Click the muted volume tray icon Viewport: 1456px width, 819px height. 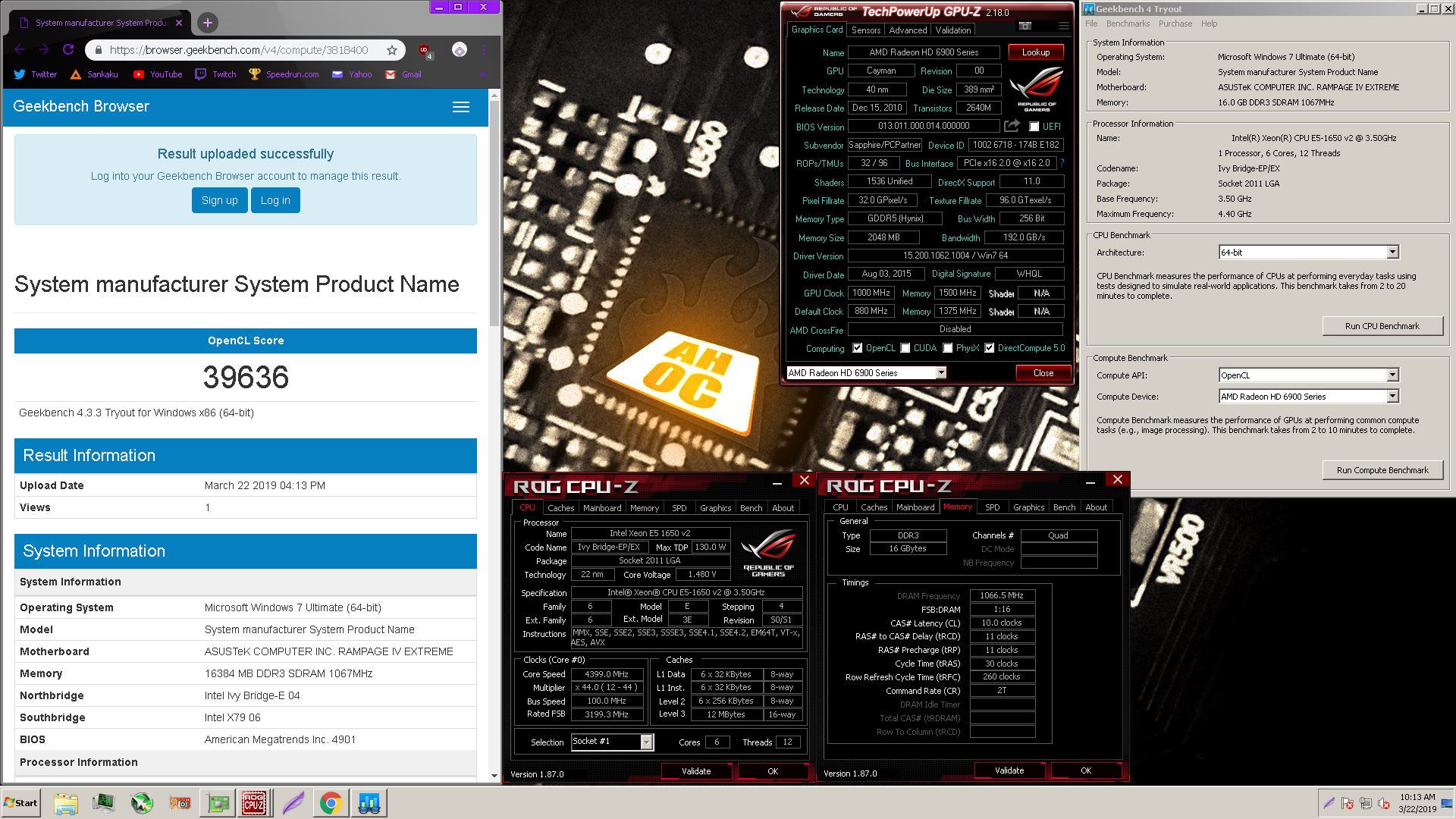(x=1383, y=804)
